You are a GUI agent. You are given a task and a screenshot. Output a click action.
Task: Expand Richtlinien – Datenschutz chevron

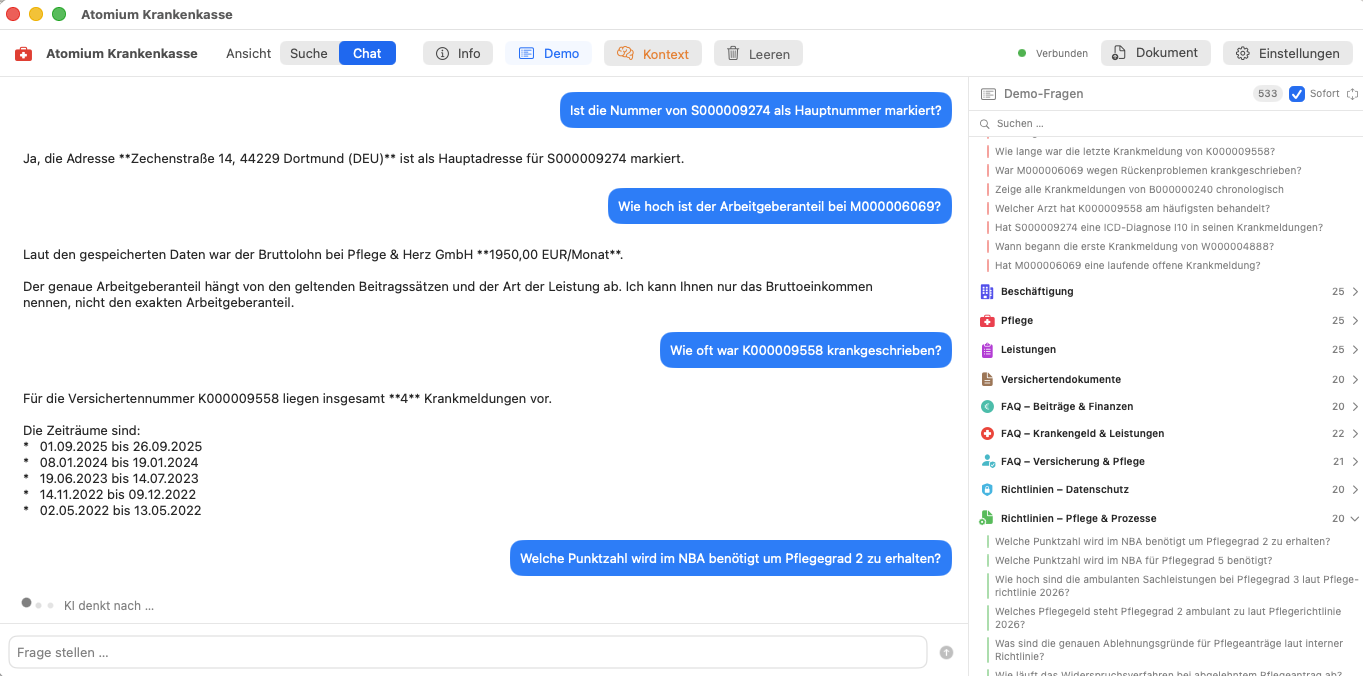[x=1355, y=490]
